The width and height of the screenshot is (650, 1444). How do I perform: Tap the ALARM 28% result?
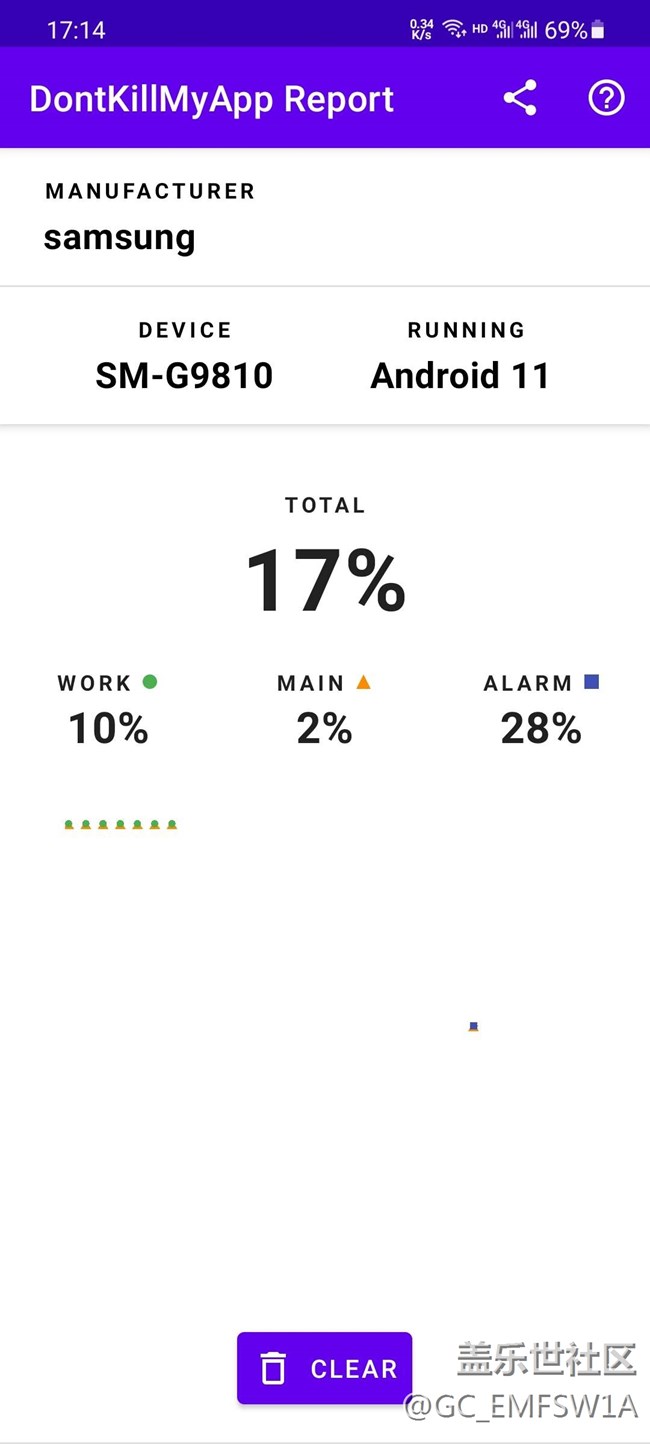(541, 728)
